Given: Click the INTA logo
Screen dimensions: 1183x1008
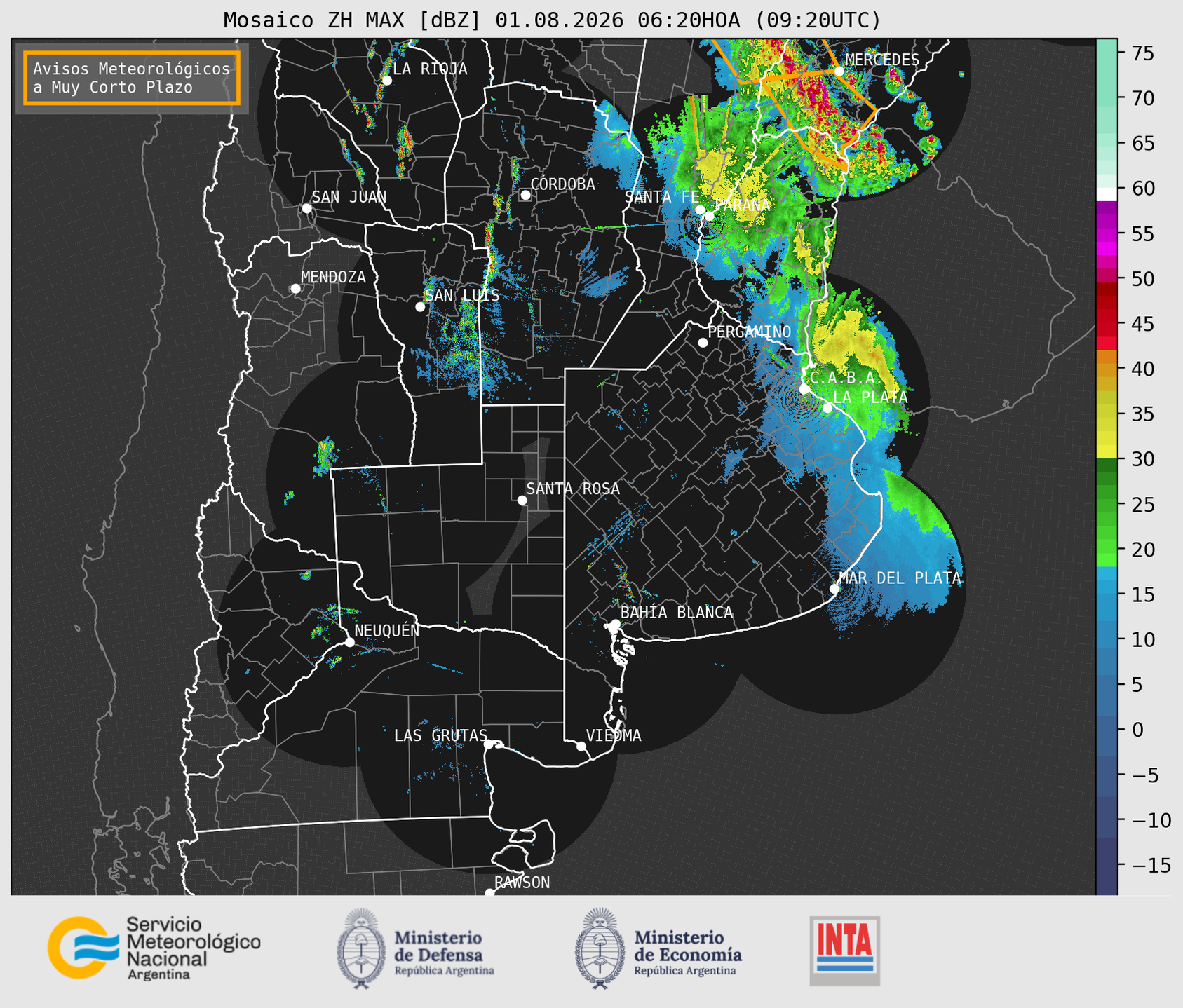Looking at the screenshot, I should tap(844, 951).
